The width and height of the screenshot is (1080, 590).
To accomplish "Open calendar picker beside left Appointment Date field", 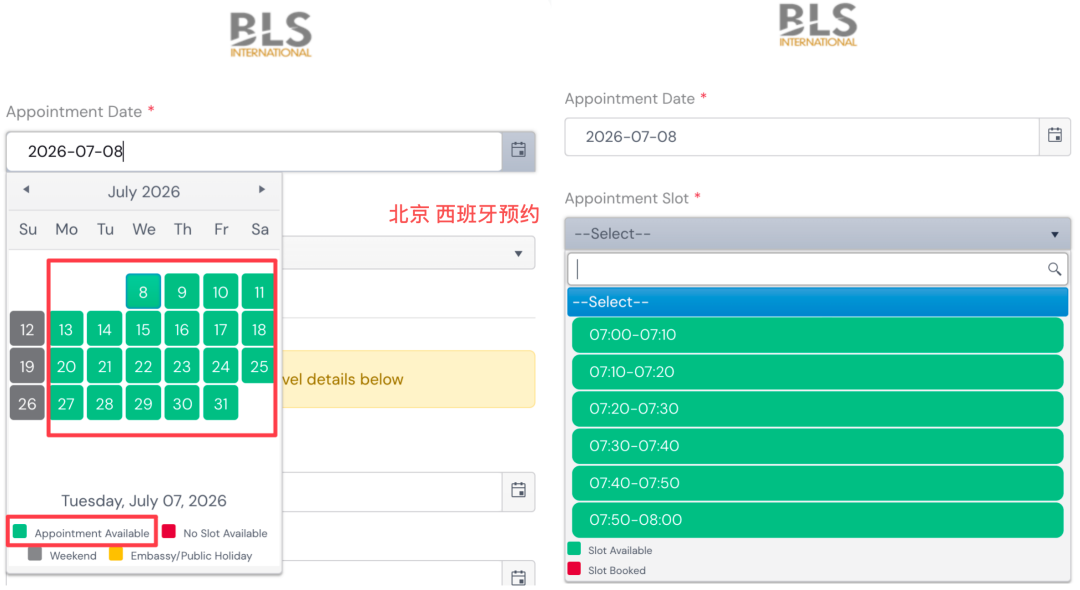I will pos(519,150).
